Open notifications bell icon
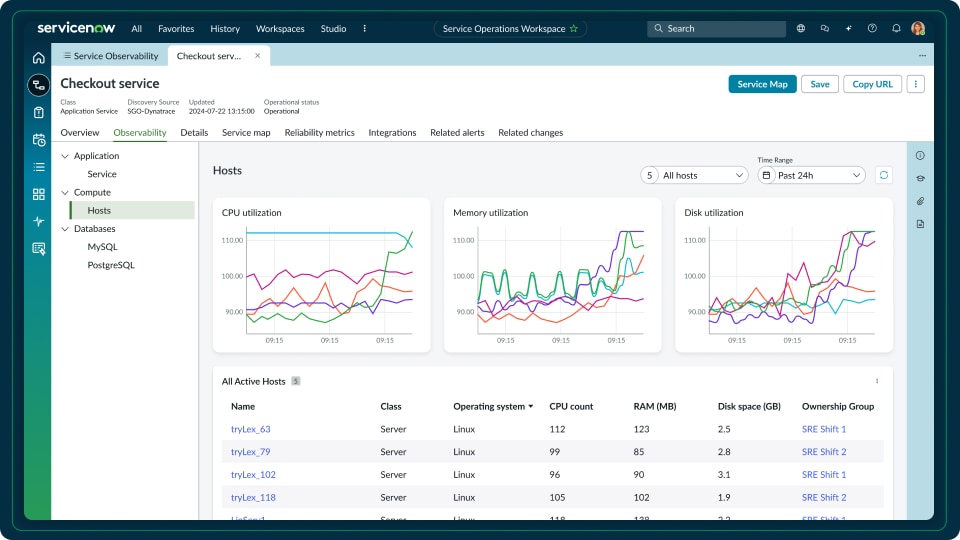The image size is (960, 540). (896, 29)
